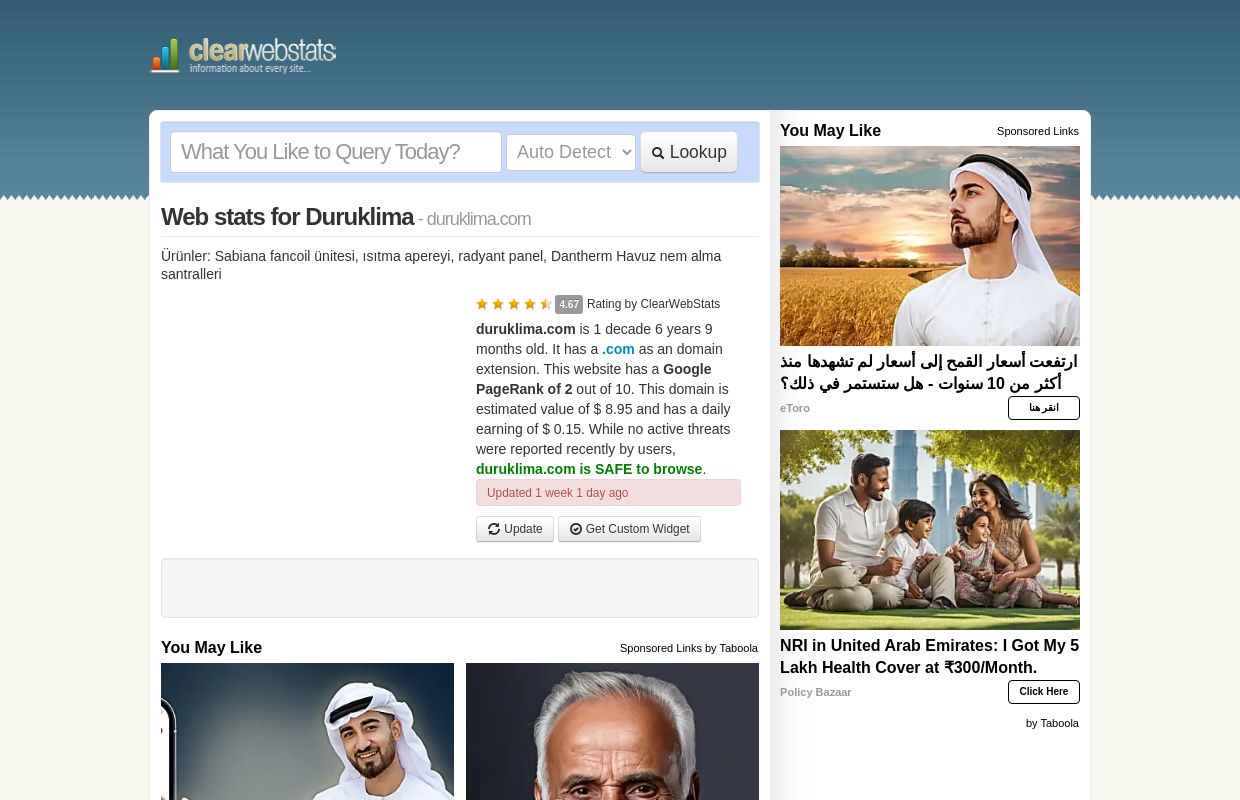Click the checkmark icon on Get Custom Widget

click(576, 529)
